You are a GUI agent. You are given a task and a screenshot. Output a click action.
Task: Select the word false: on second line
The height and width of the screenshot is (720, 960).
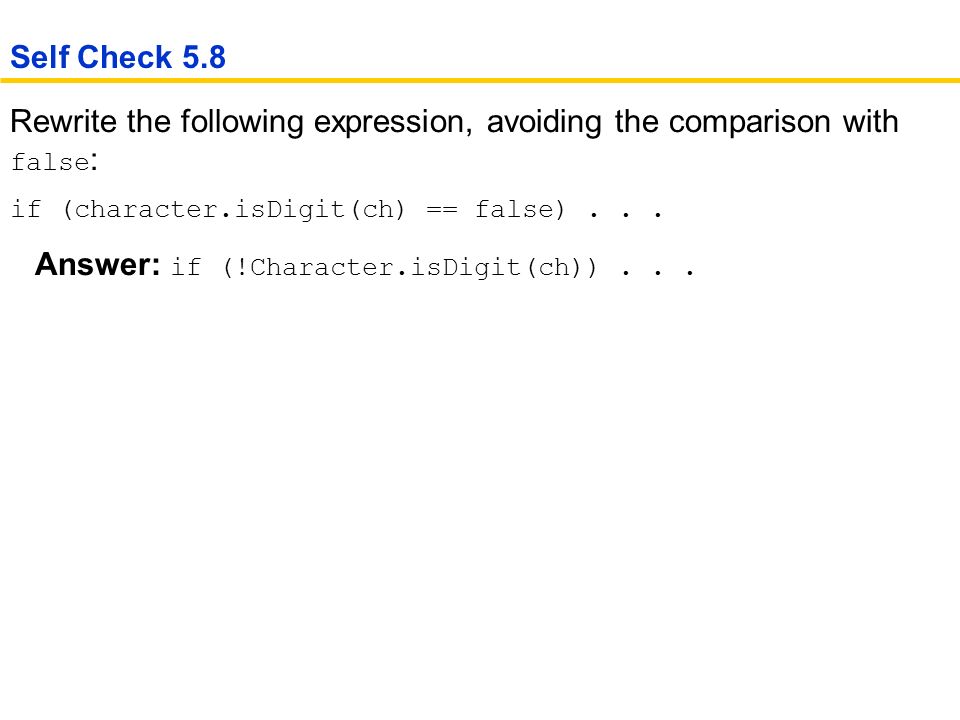[x=54, y=162]
